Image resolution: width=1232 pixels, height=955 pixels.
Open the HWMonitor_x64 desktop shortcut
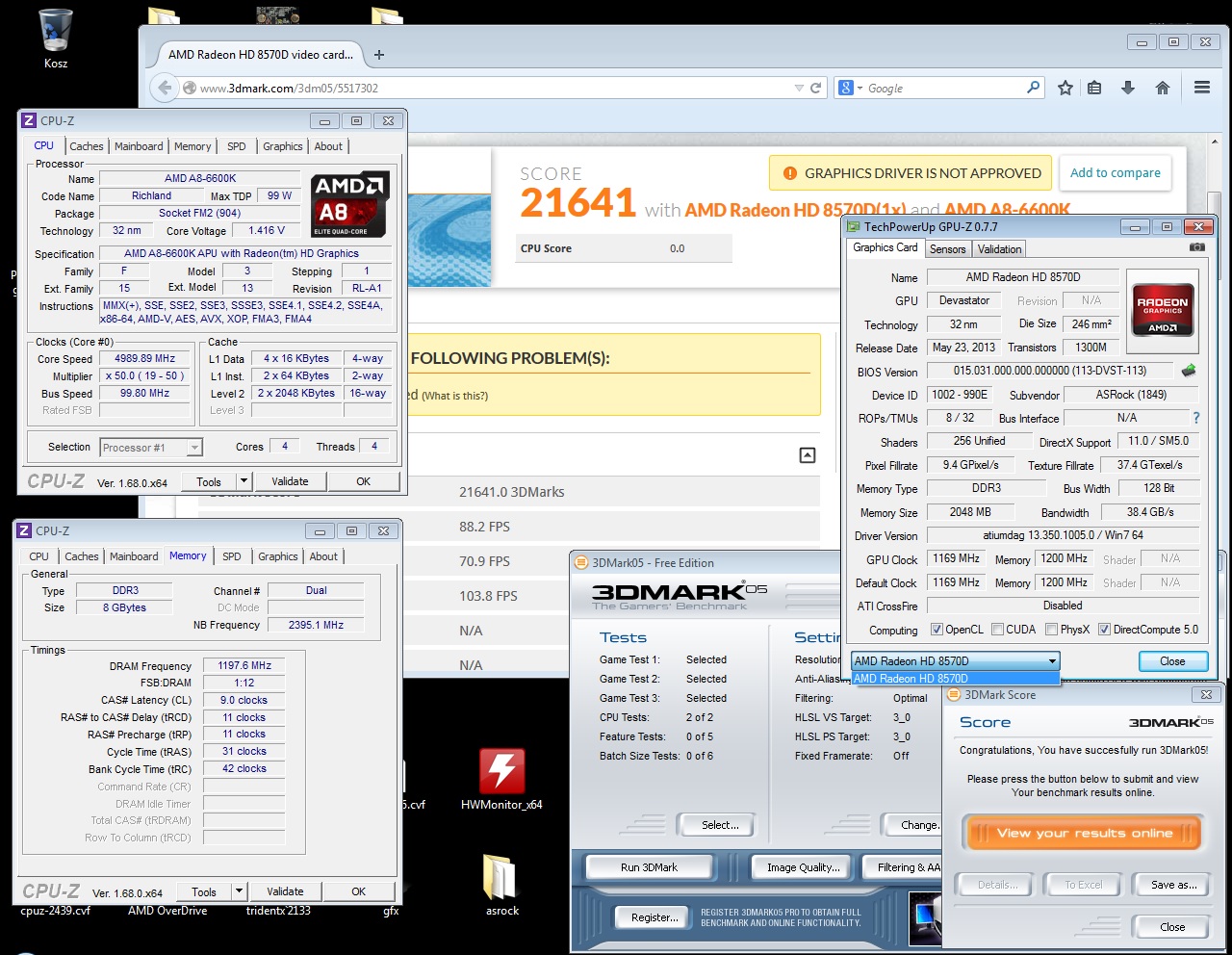[x=501, y=779]
